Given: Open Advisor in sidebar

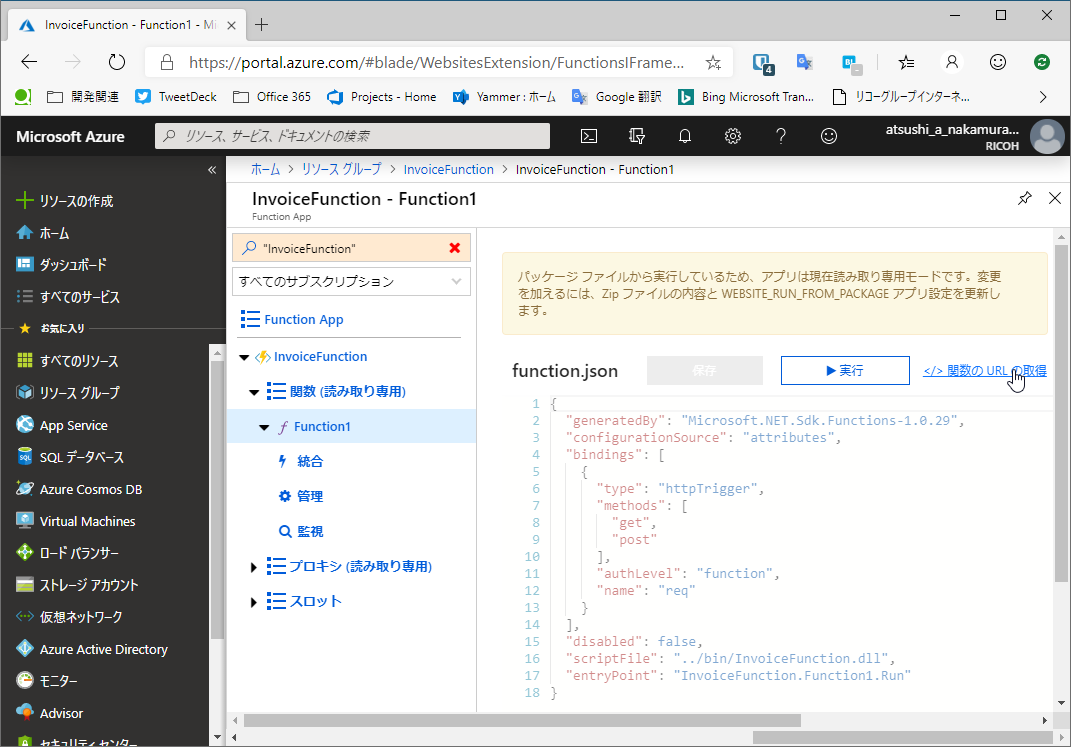Looking at the screenshot, I should pyautogui.click(x=49, y=713).
